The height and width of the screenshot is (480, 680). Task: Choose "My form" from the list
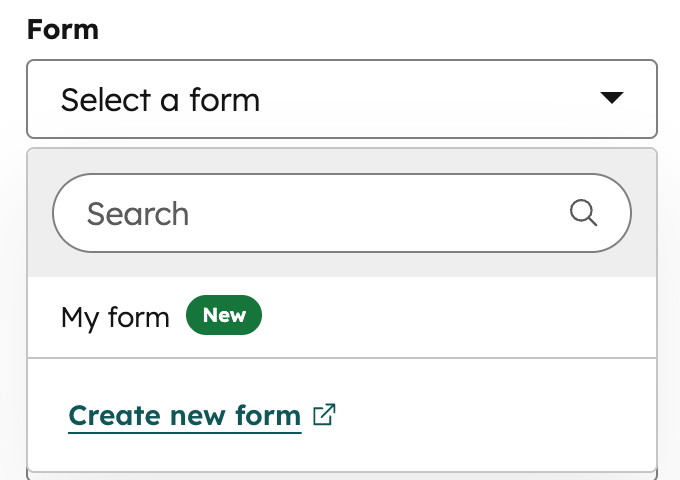click(115, 317)
